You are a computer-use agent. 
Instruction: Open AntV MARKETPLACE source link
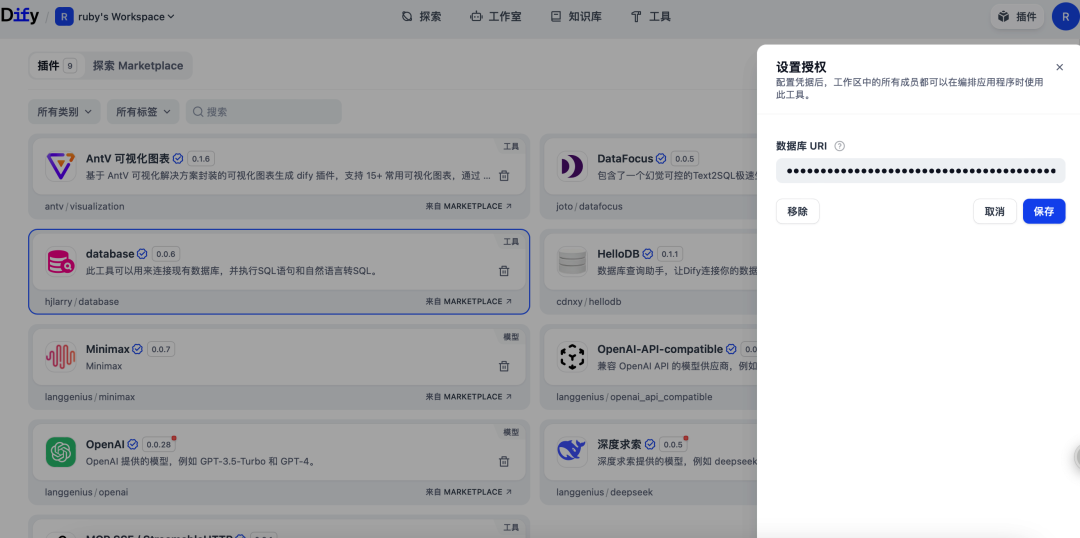pyautogui.click(x=468, y=206)
